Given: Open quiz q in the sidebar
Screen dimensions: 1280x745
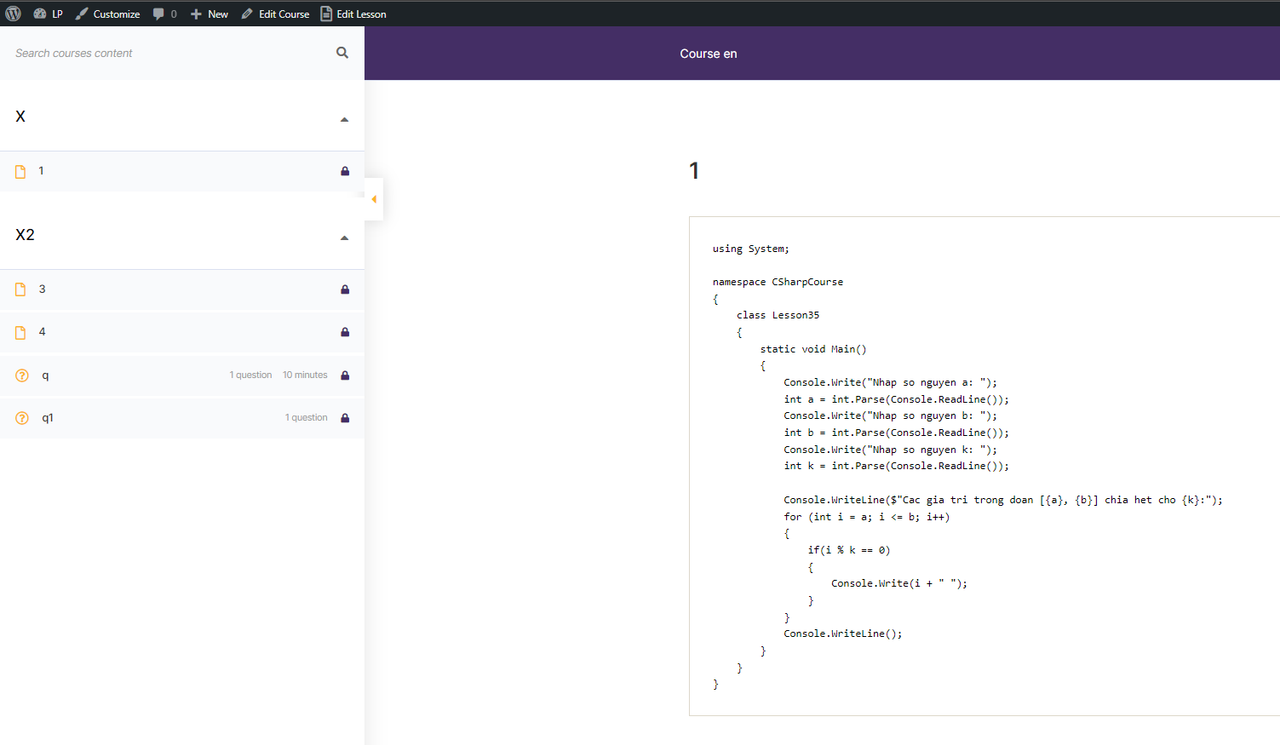Looking at the screenshot, I should (182, 375).
